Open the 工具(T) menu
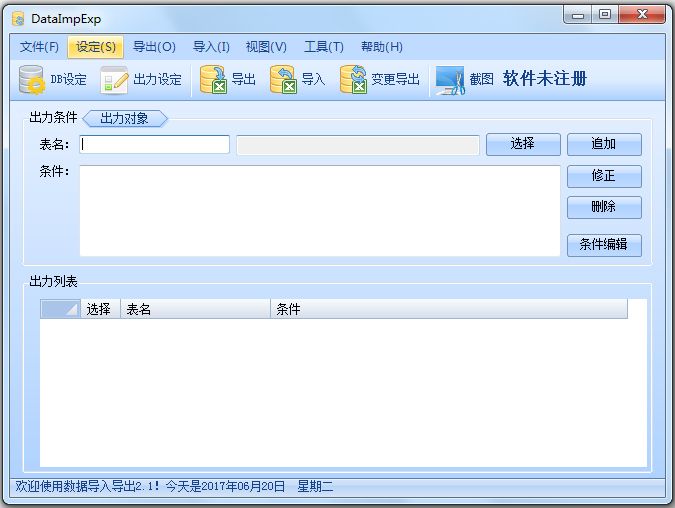 (324, 46)
